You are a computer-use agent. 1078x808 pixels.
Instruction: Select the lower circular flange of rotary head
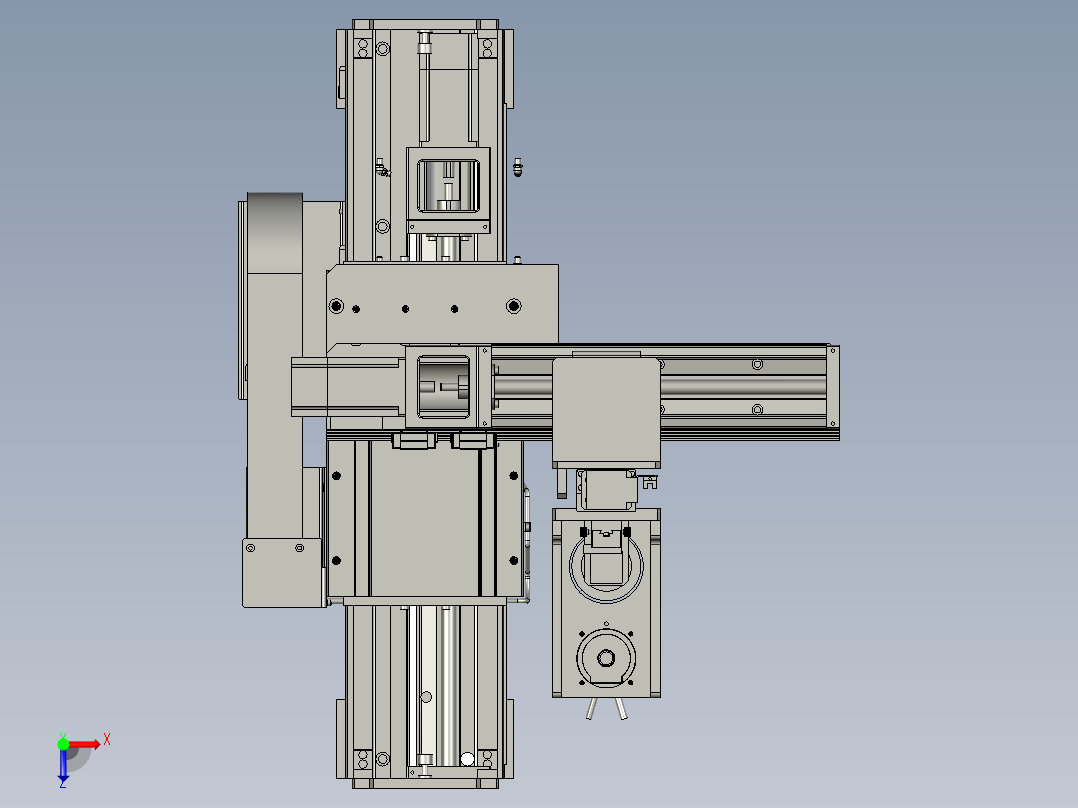(606, 658)
